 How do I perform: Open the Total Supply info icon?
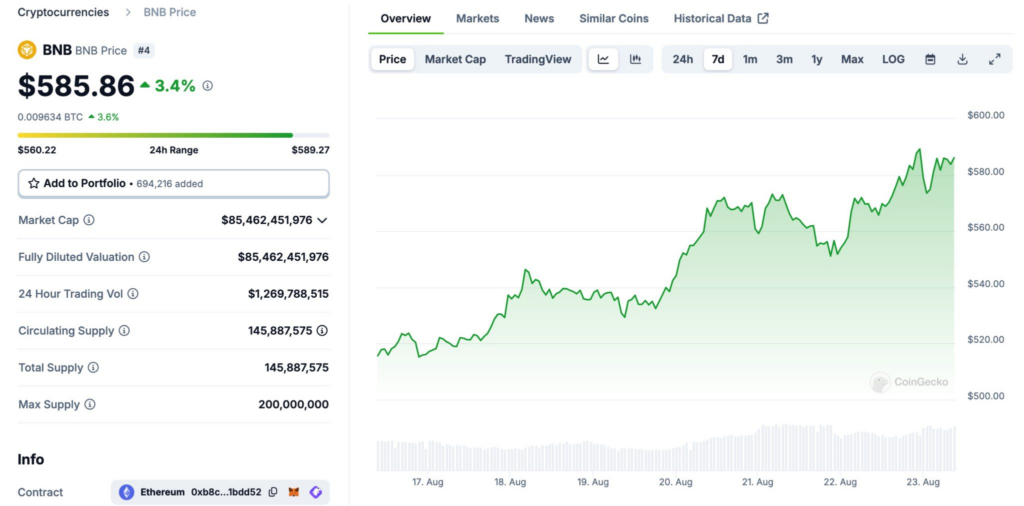pos(93,368)
